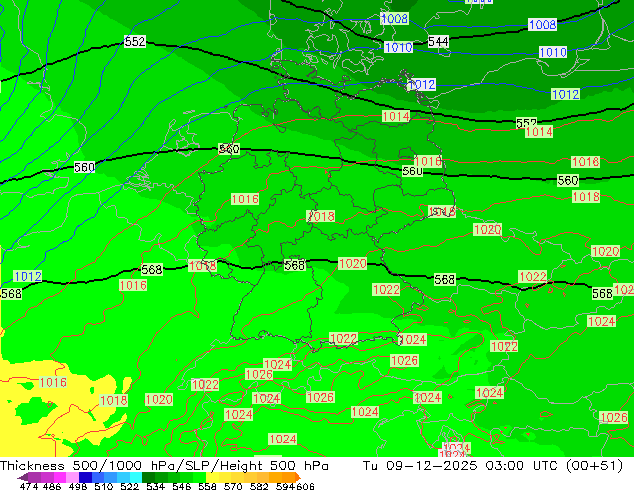Click the purple arrow start of the legend bar

pyautogui.click(x=23, y=477)
